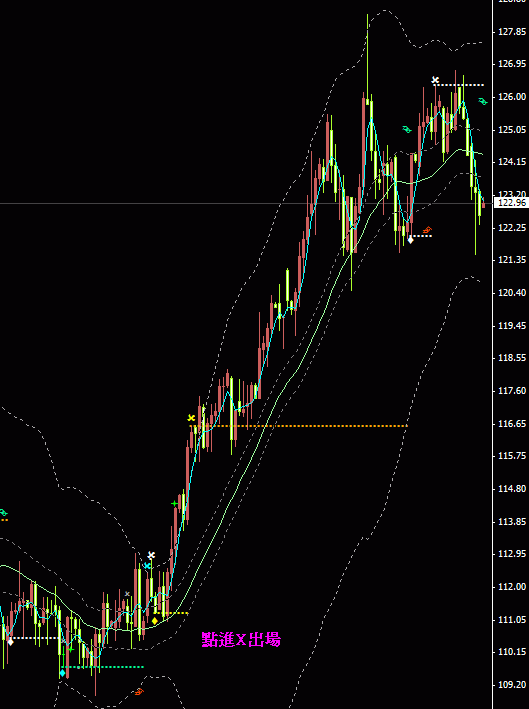The width and height of the screenshot is (529, 709).
Task: Select the green plus marker near 114.40
Action: click(174, 503)
